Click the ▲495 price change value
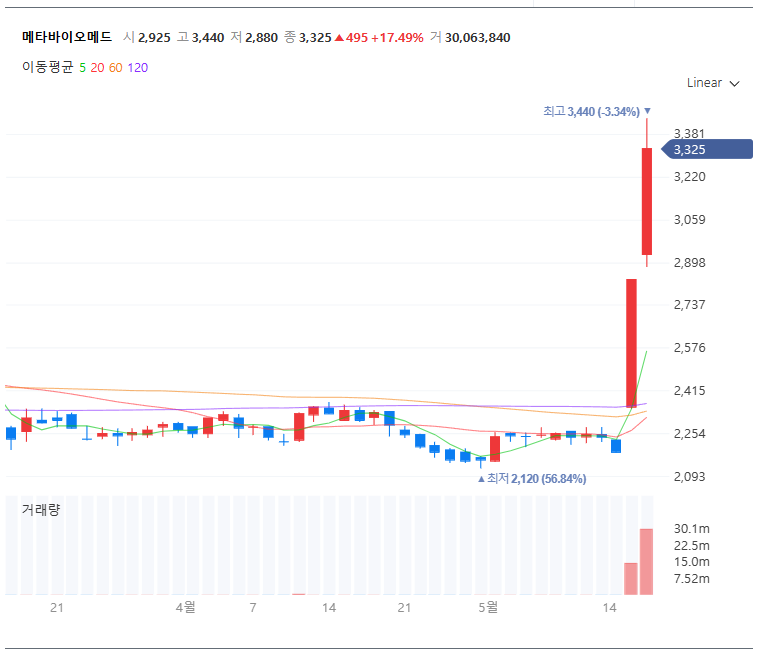The height and width of the screenshot is (653, 759). (351, 38)
